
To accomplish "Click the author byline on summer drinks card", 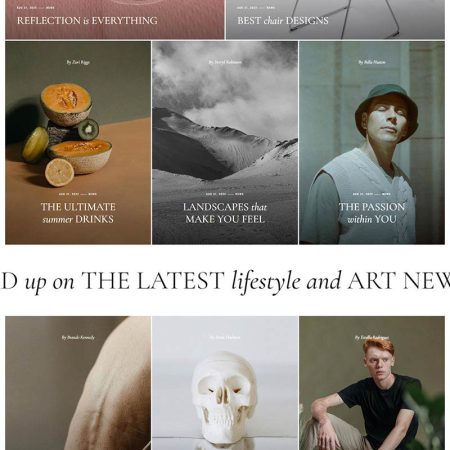I will pyautogui.click(x=78, y=62).
